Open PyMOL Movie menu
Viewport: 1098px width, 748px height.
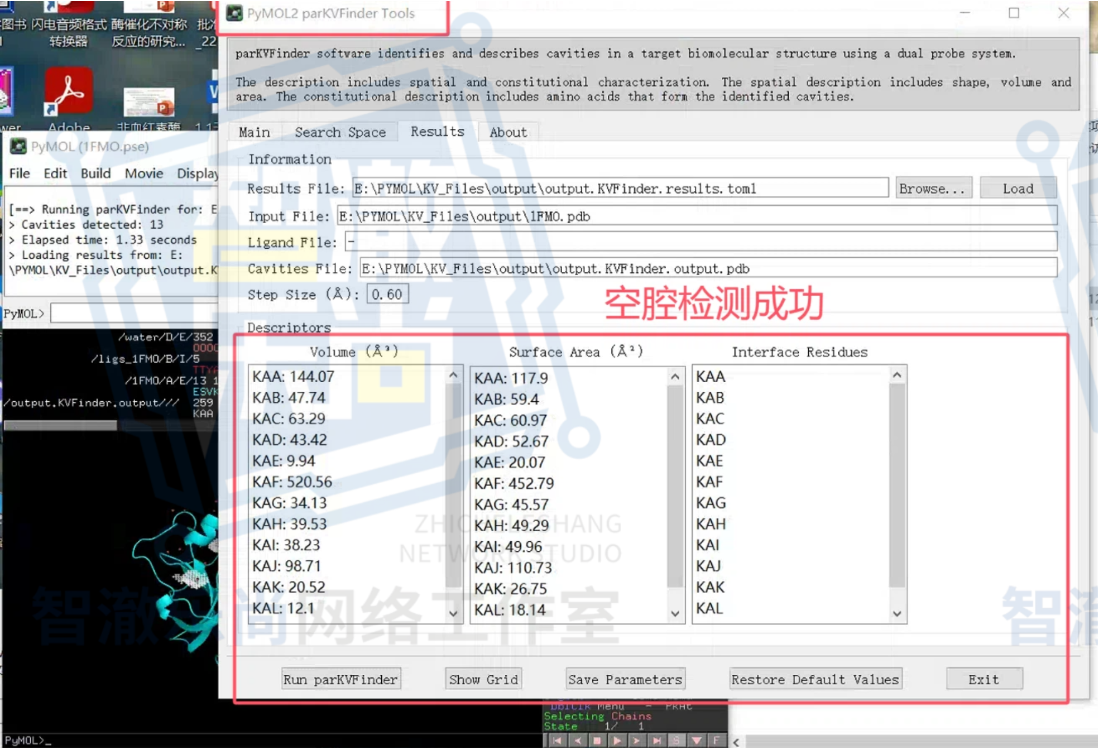pos(144,173)
